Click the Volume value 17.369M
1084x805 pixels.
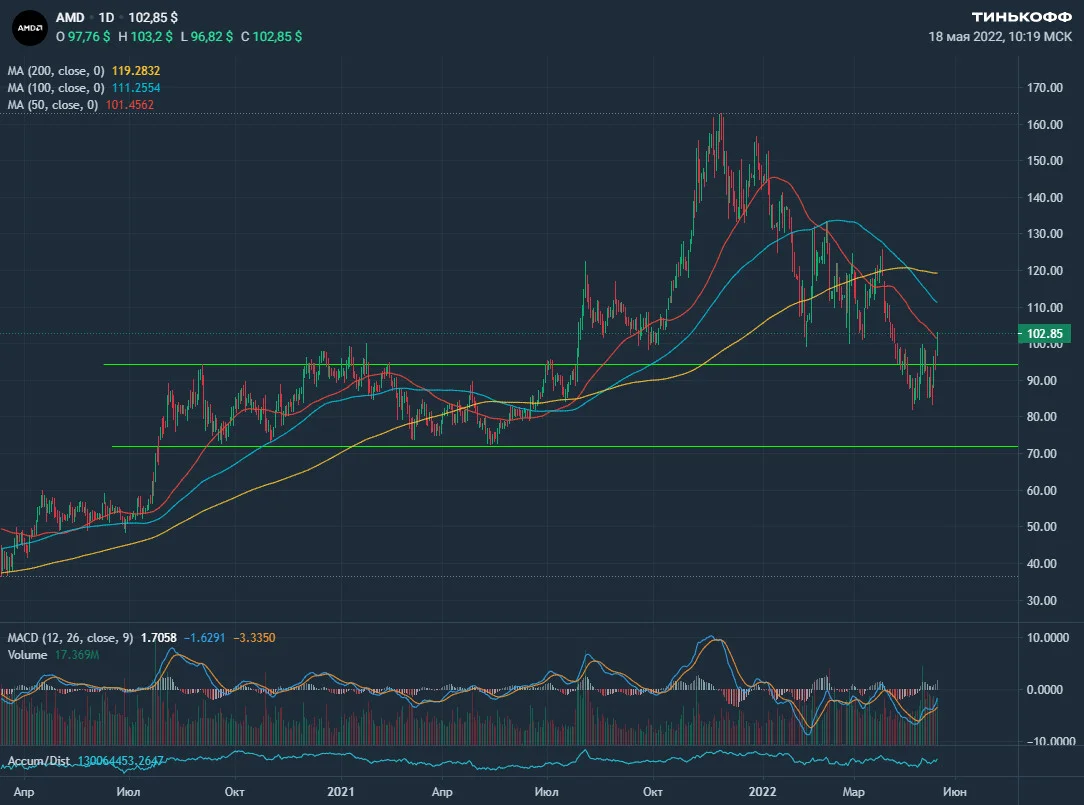pyautogui.click(x=77, y=655)
